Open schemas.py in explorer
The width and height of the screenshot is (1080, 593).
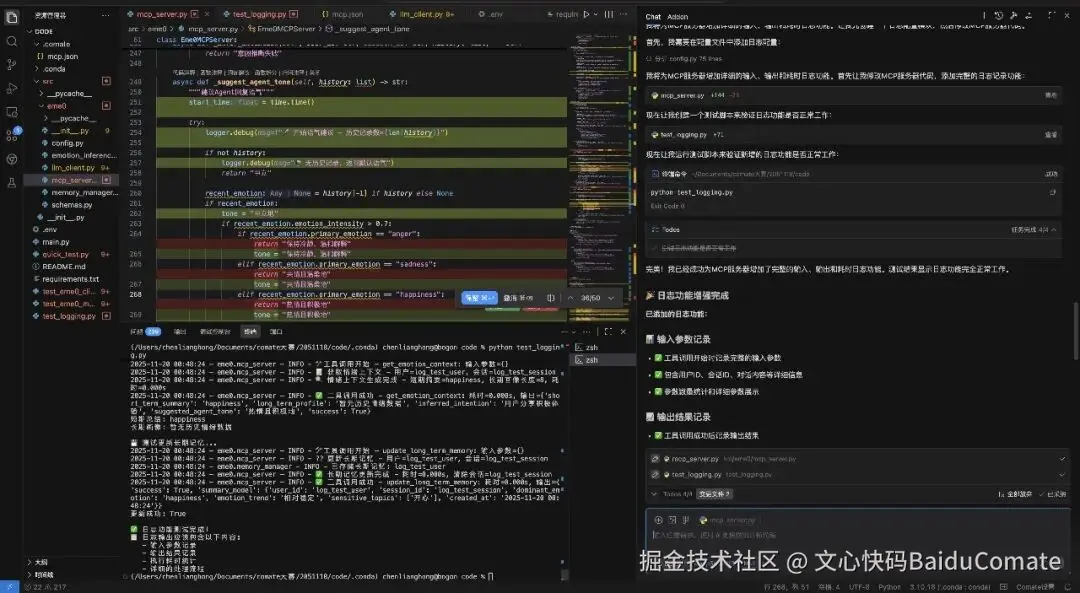pos(71,205)
